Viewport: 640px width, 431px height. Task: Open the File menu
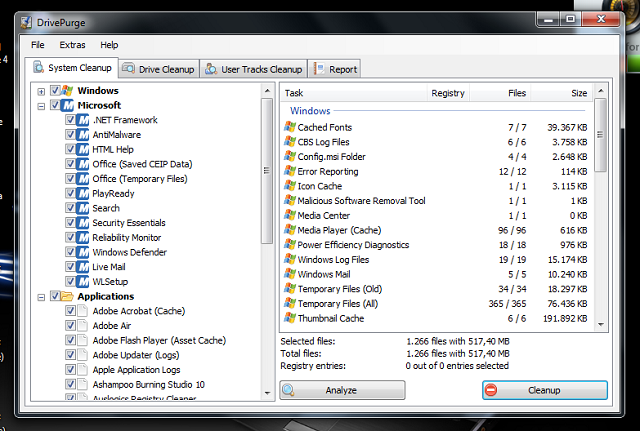pos(38,45)
